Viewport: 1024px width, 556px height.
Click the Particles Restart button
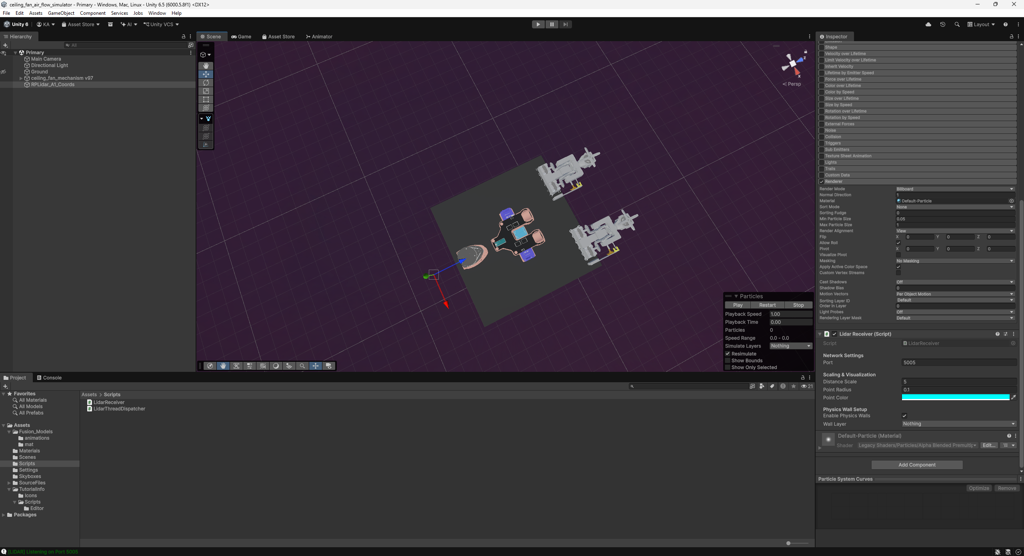[x=767, y=305]
